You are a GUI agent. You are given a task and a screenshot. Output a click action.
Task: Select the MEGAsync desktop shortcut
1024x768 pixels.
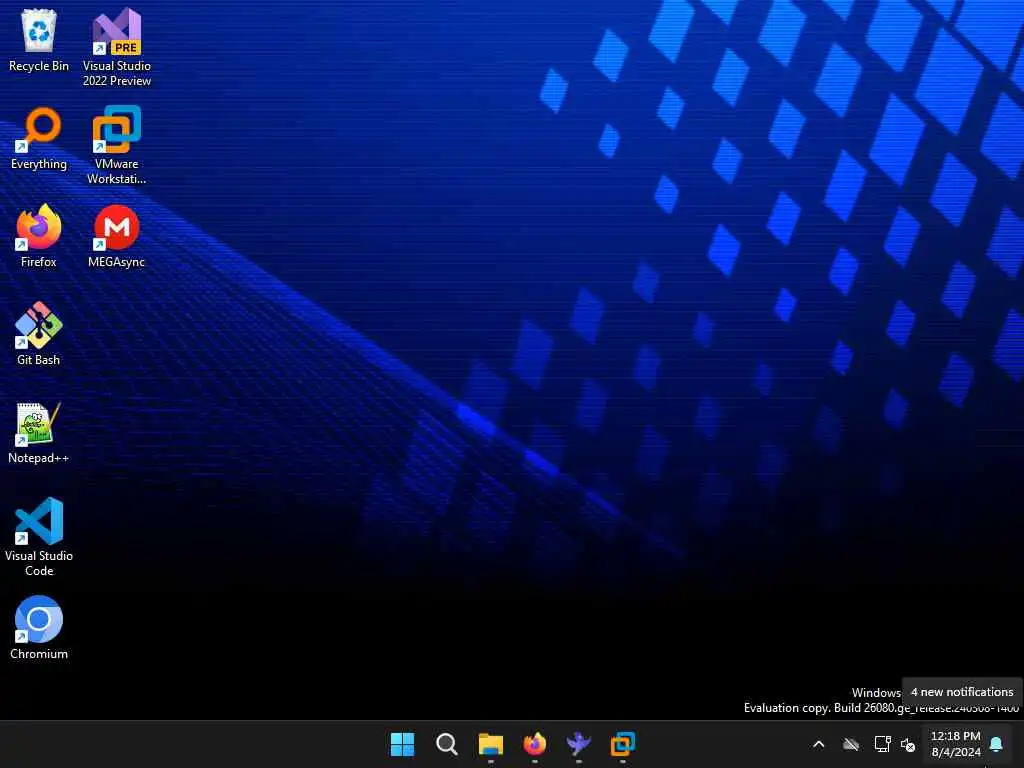[116, 236]
